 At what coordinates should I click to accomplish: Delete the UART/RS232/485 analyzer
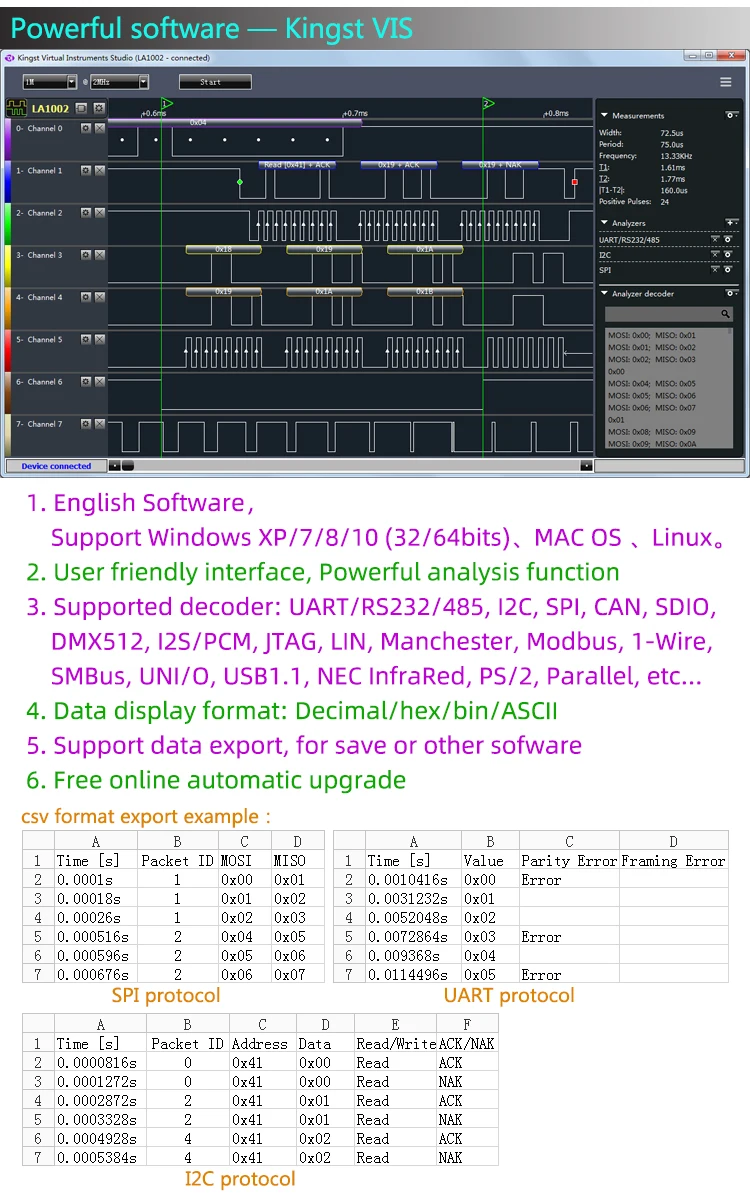pos(714,240)
